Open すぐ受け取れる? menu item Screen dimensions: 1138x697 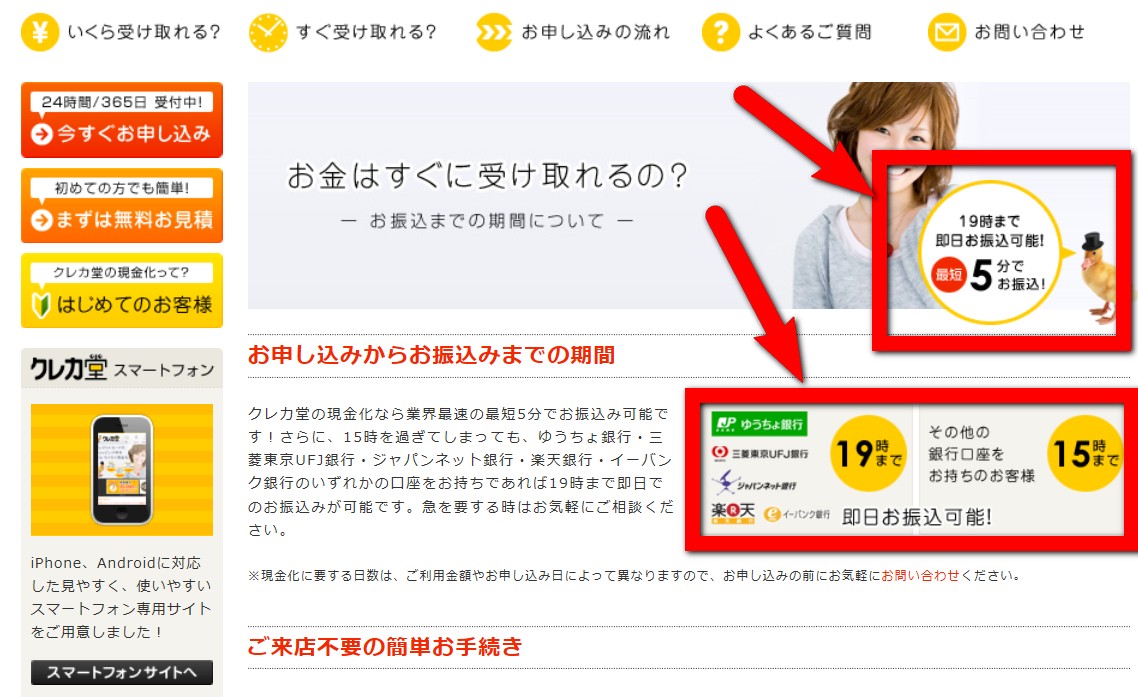367,32
